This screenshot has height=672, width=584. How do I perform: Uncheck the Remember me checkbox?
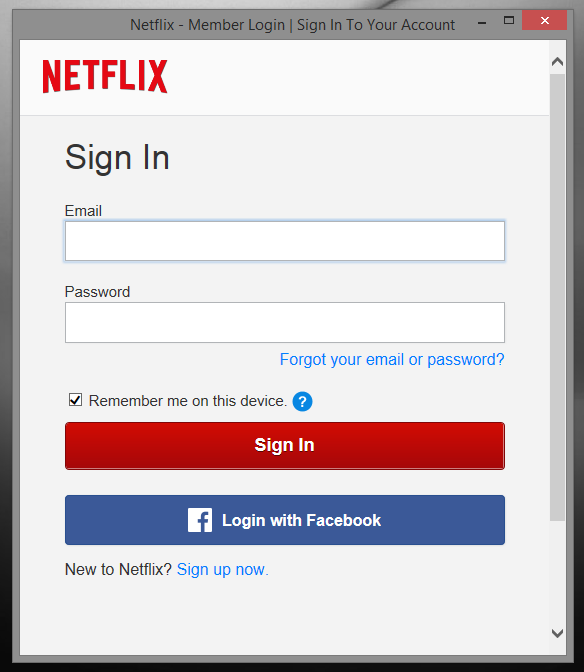click(75, 400)
